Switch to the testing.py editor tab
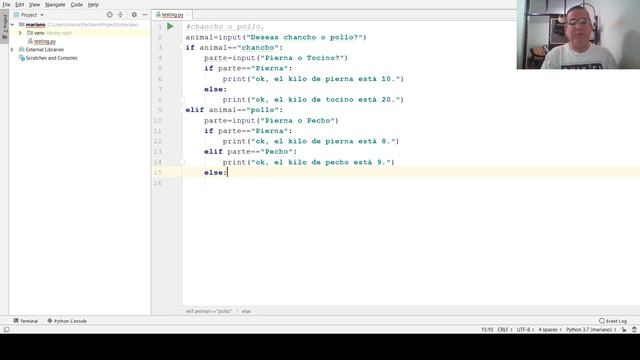640x360 pixels. pos(172,15)
